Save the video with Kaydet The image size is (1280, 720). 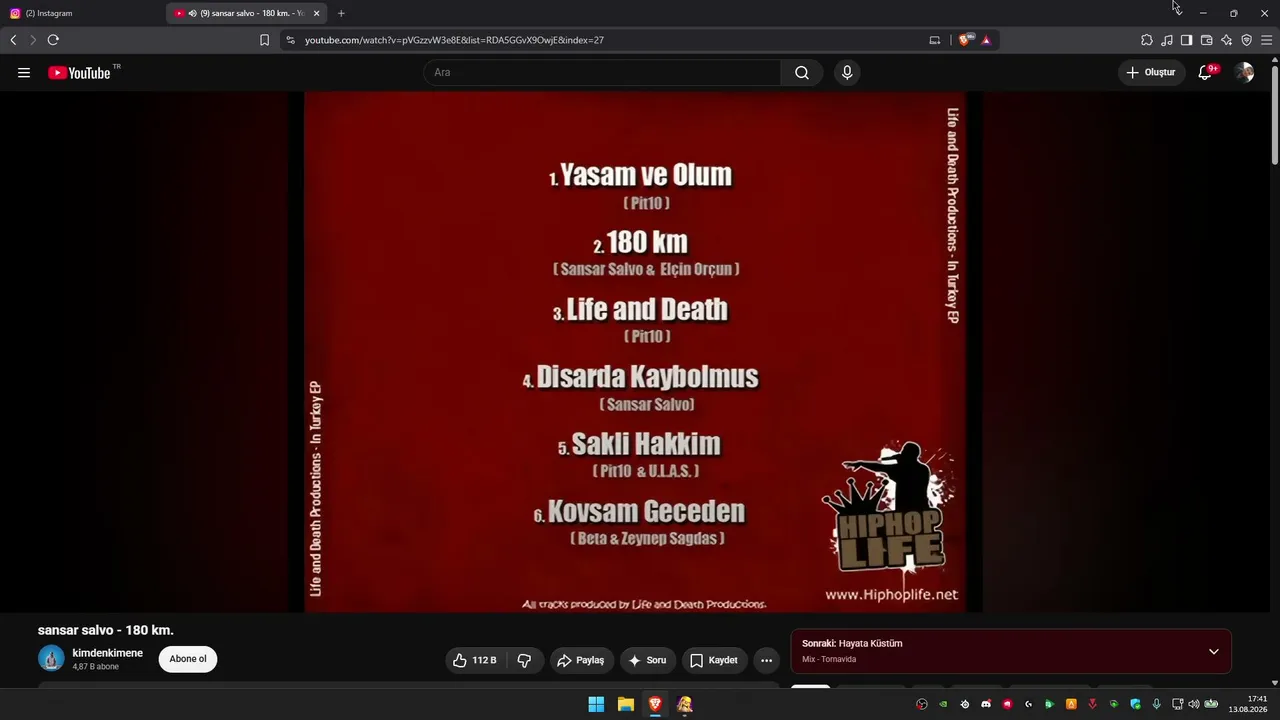pos(714,660)
